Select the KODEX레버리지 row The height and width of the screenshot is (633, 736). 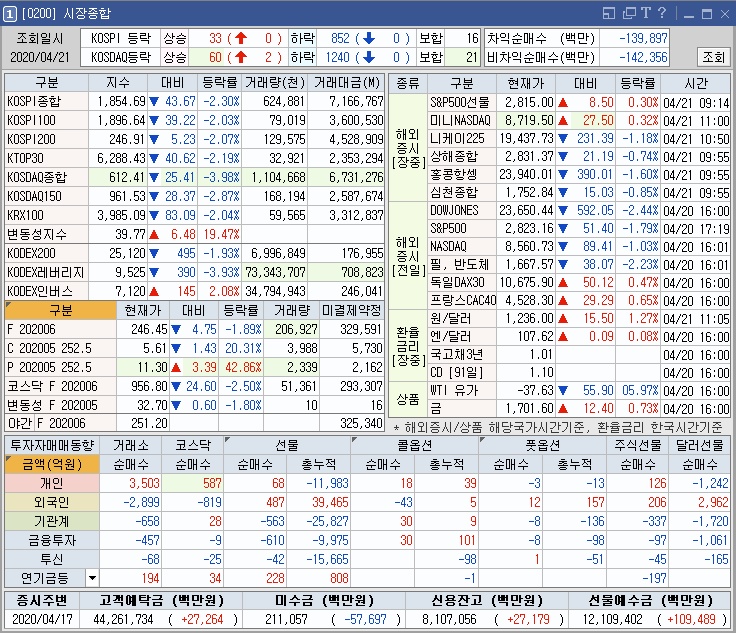pyautogui.click(x=195, y=272)
